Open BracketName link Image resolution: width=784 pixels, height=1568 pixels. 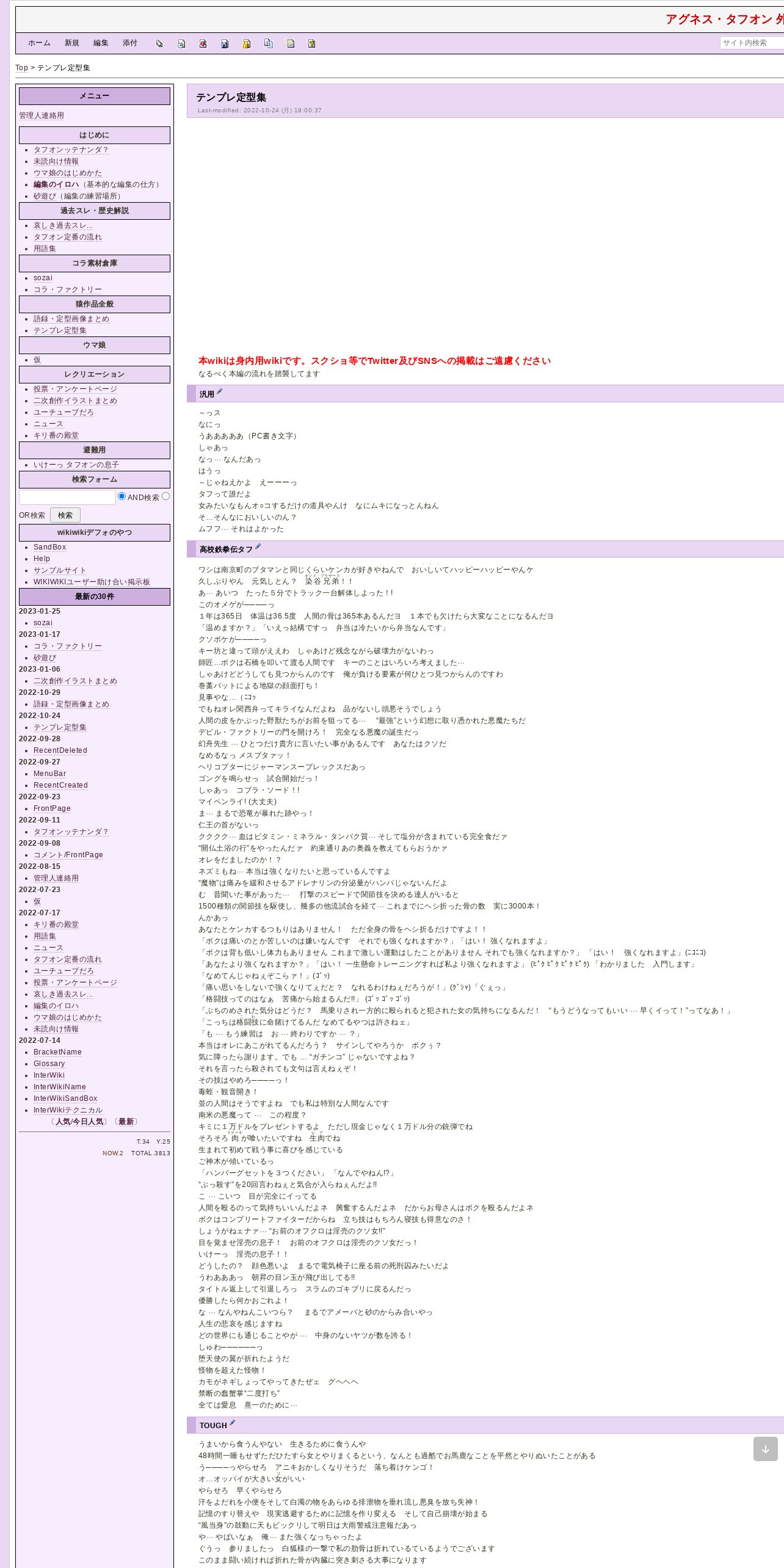[x=57, y=1052]
